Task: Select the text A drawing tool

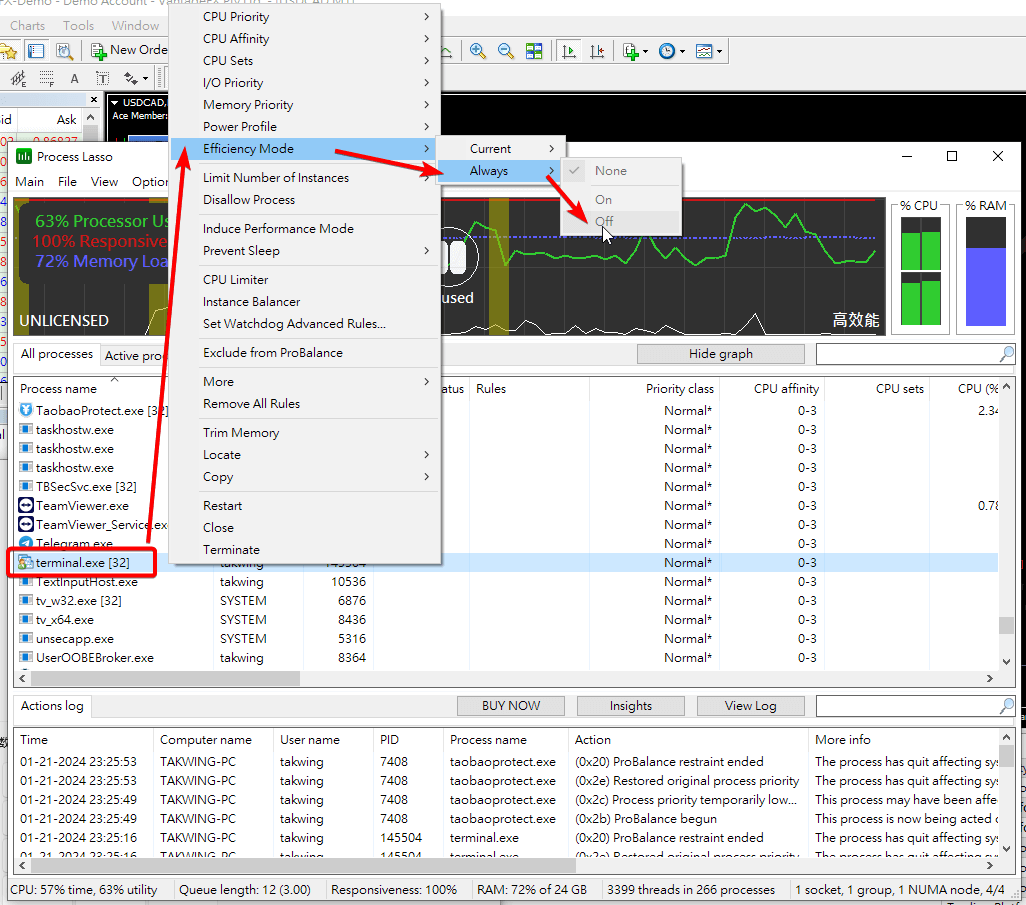Action: pyautogui.click(x=75, y=79)
